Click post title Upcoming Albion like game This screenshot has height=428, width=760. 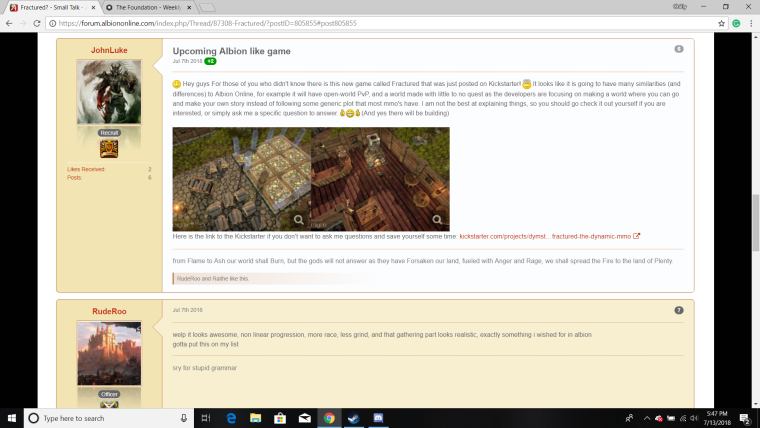232,51
